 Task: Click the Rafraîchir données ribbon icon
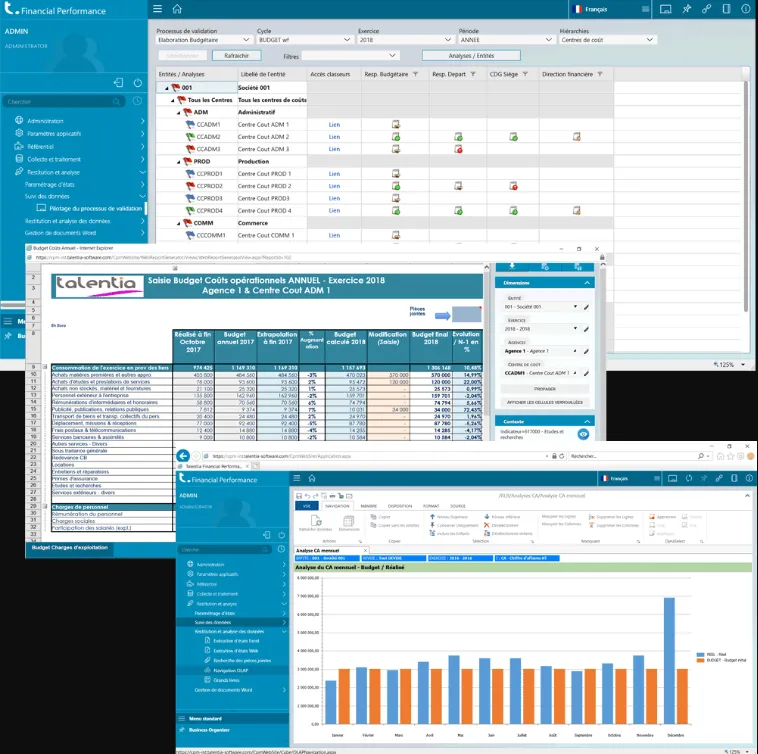pyautogui.click(x=316, y=523)
